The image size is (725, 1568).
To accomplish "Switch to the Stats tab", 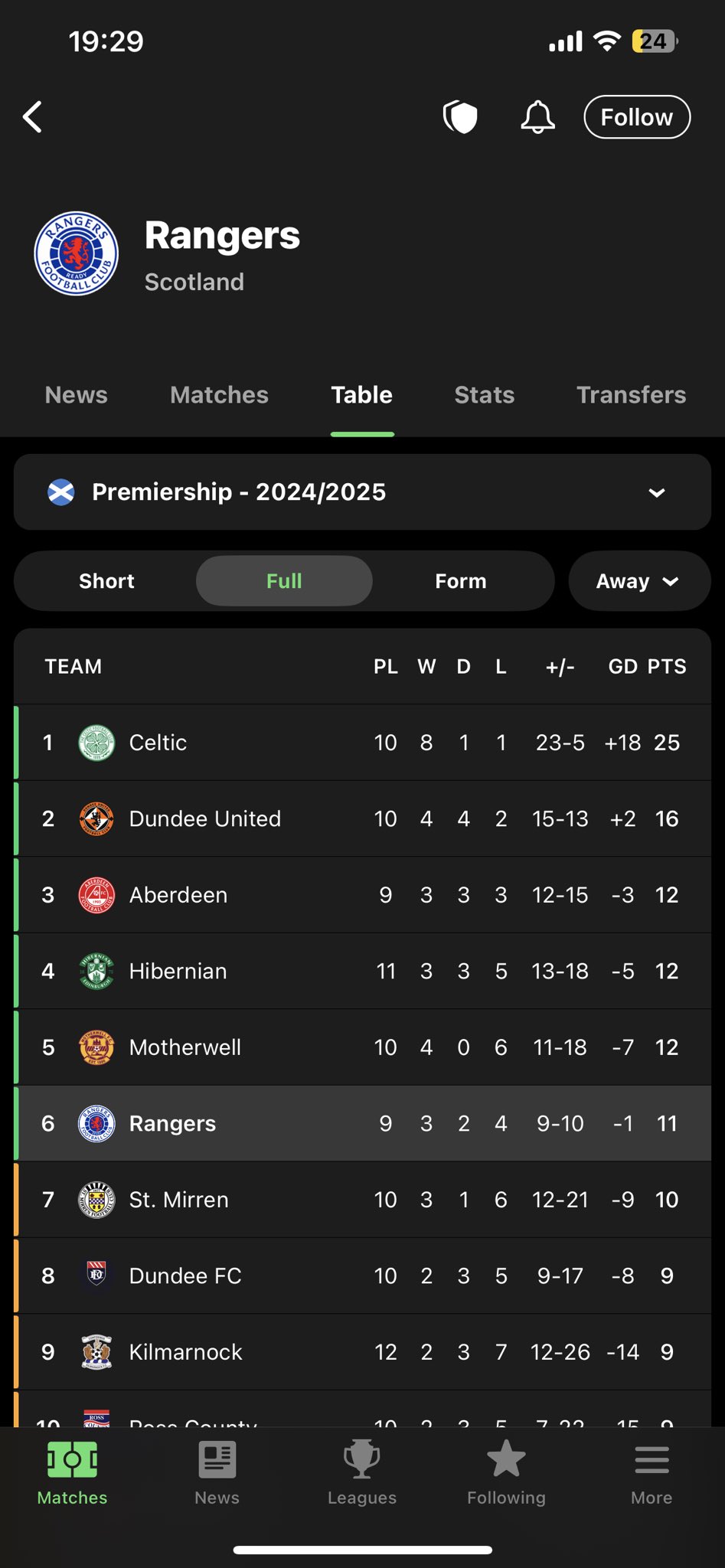I will point(484,395).
